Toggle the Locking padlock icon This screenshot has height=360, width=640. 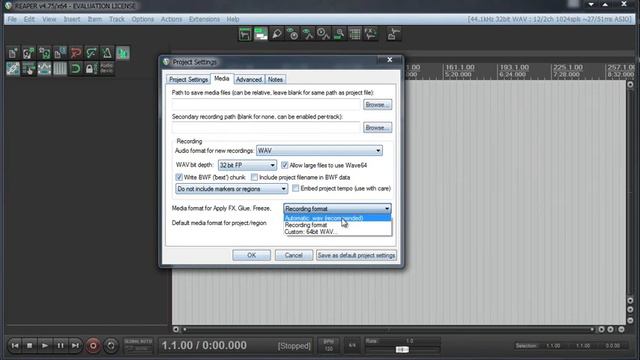click(91, 69)
